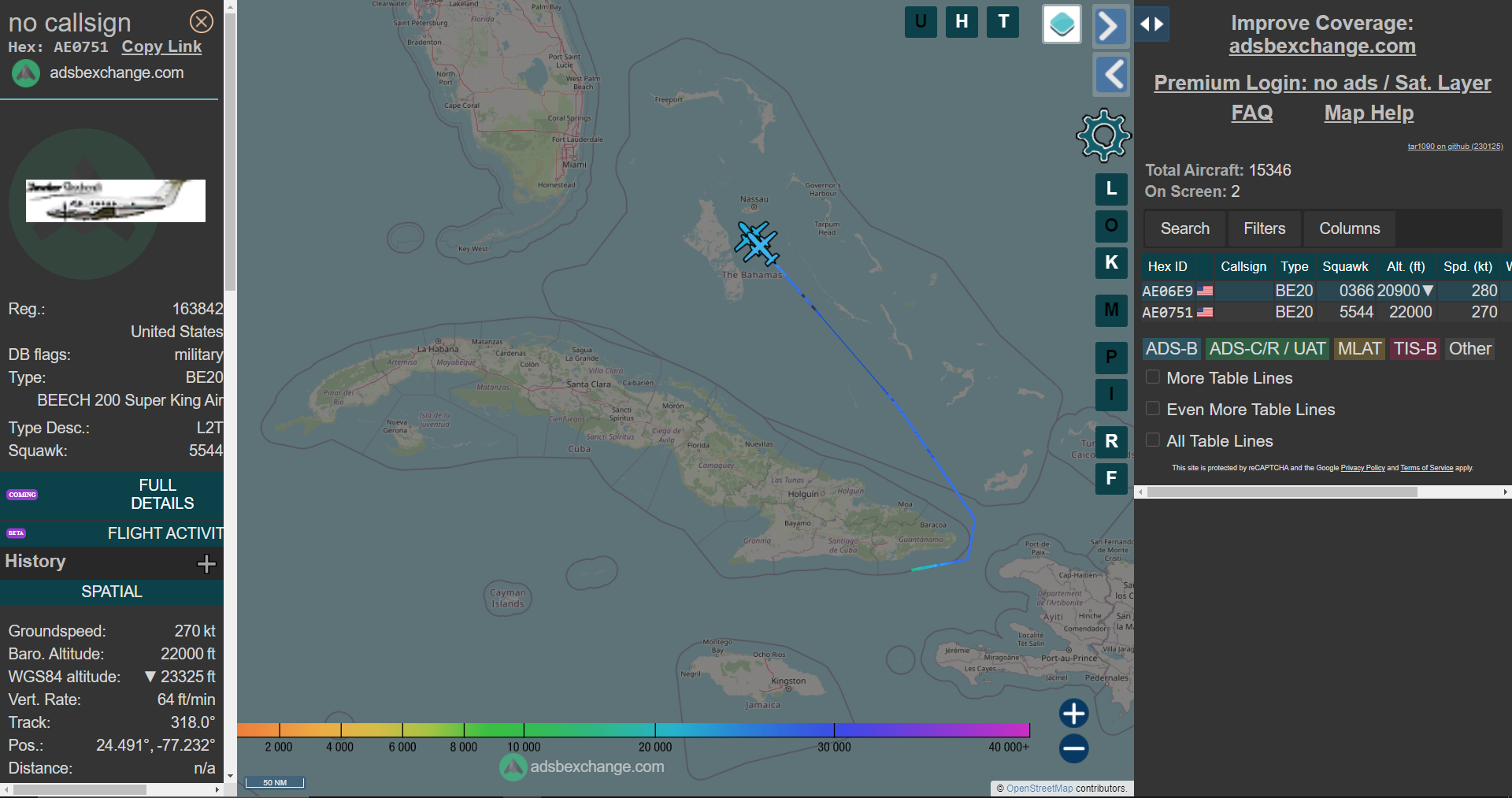Toggle ADS-B source filter
Viewport: 1512px width, 798px height.
[x=1172, y=349]
